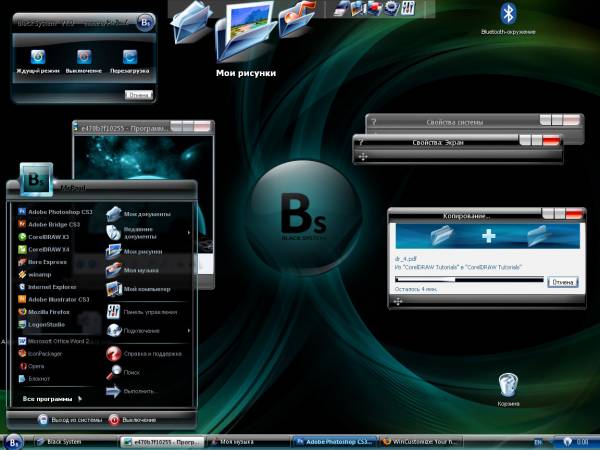Image resolution: width=600 pixels, height=450 pixels.
Task: Click the Перезагрузка restart icon
Action: [x=130, y=57]
